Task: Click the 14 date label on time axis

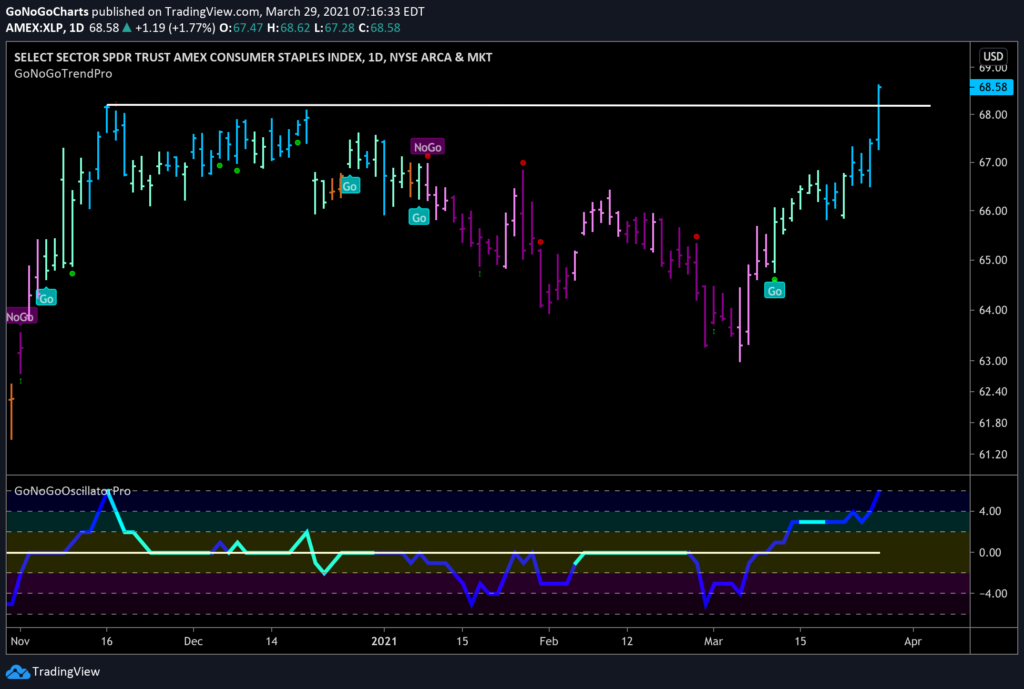Action: click(272, 641)
